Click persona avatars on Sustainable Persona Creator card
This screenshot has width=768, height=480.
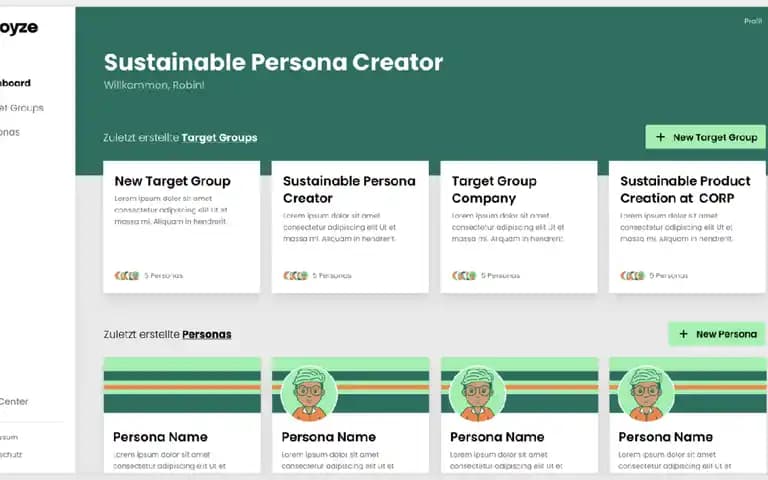coord(295,276)
